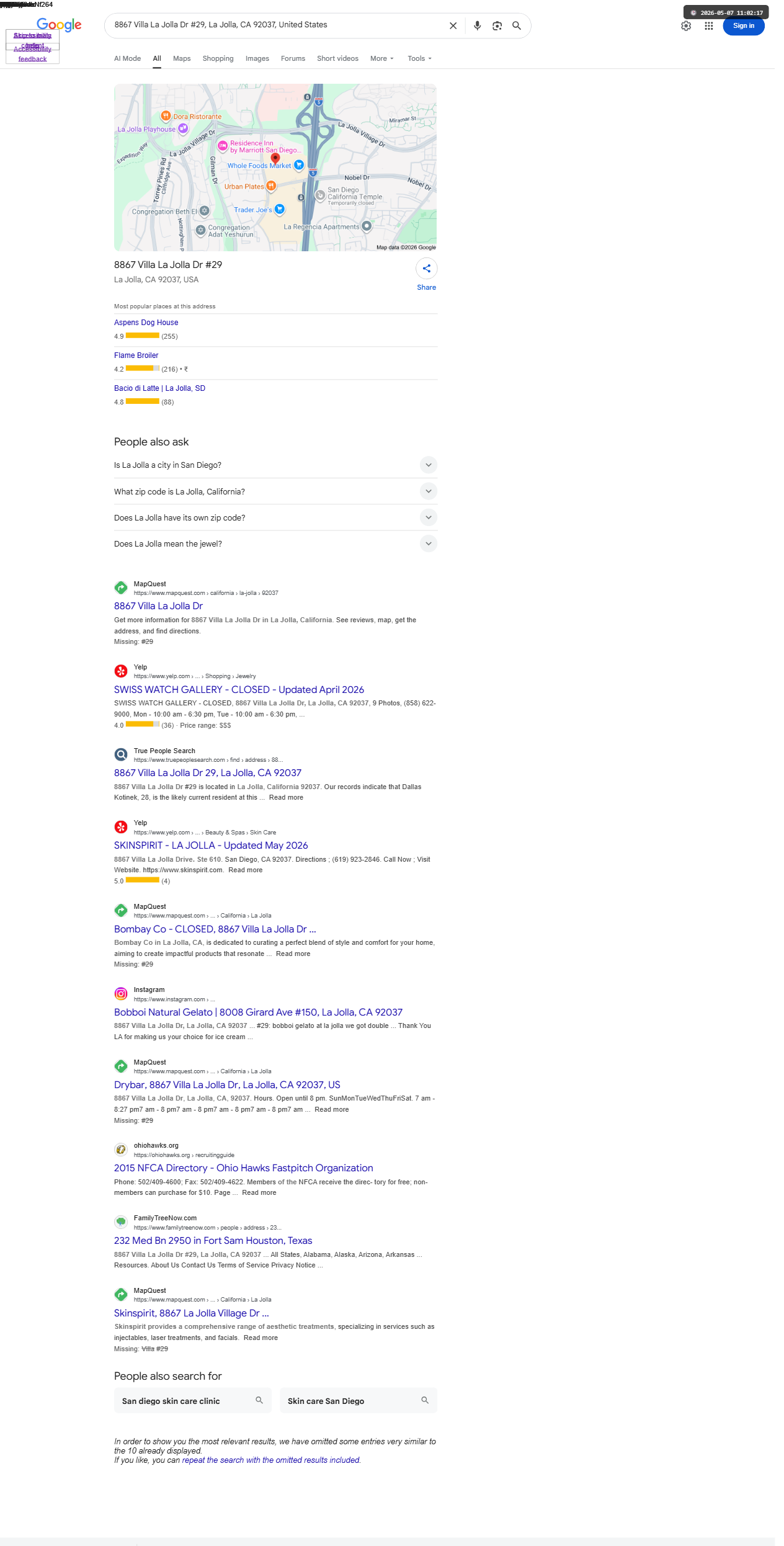Click inside the Google search input field
Screen dimensions: 784x1546
coord(276,25)
